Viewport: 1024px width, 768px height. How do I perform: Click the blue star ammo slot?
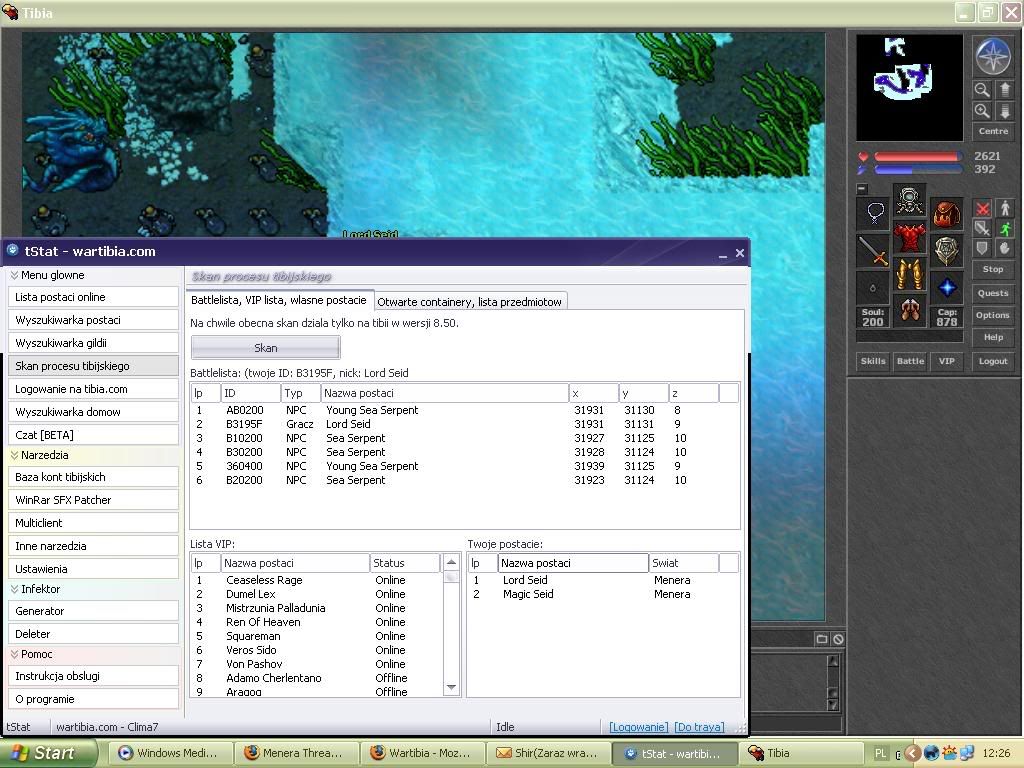946,287
